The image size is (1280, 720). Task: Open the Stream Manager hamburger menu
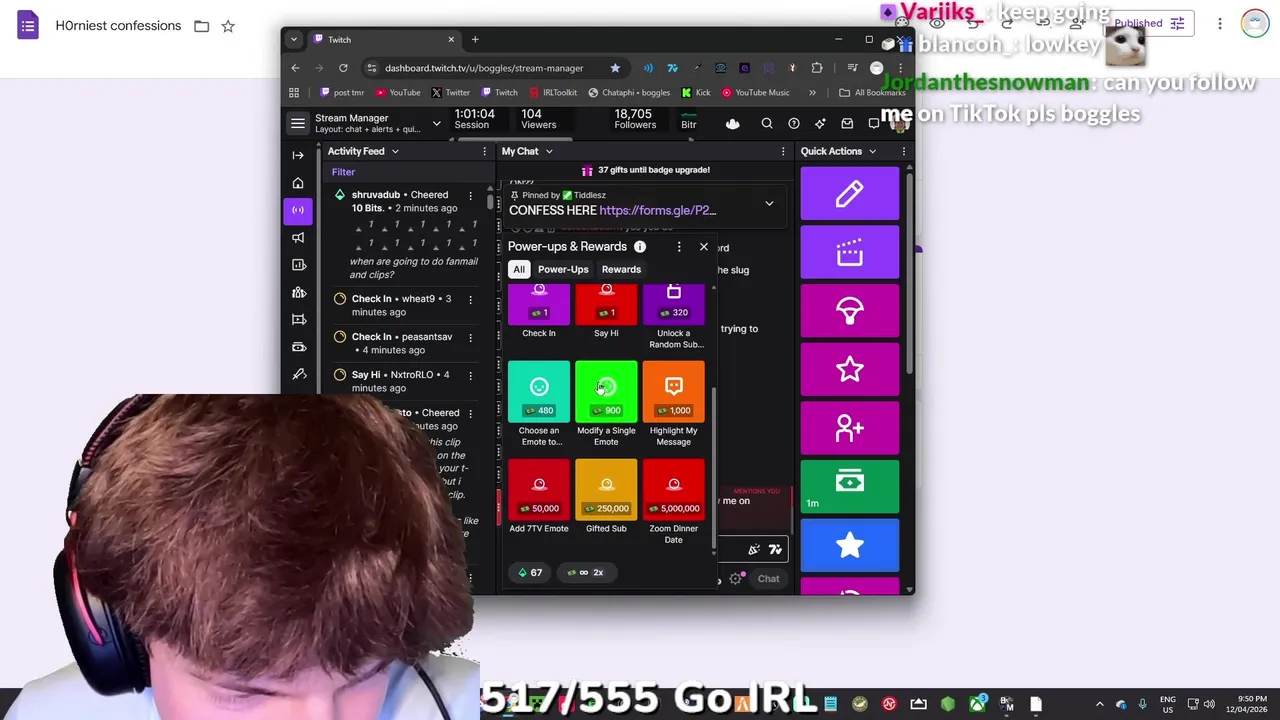pyautogui.click(x=298, y=123)
